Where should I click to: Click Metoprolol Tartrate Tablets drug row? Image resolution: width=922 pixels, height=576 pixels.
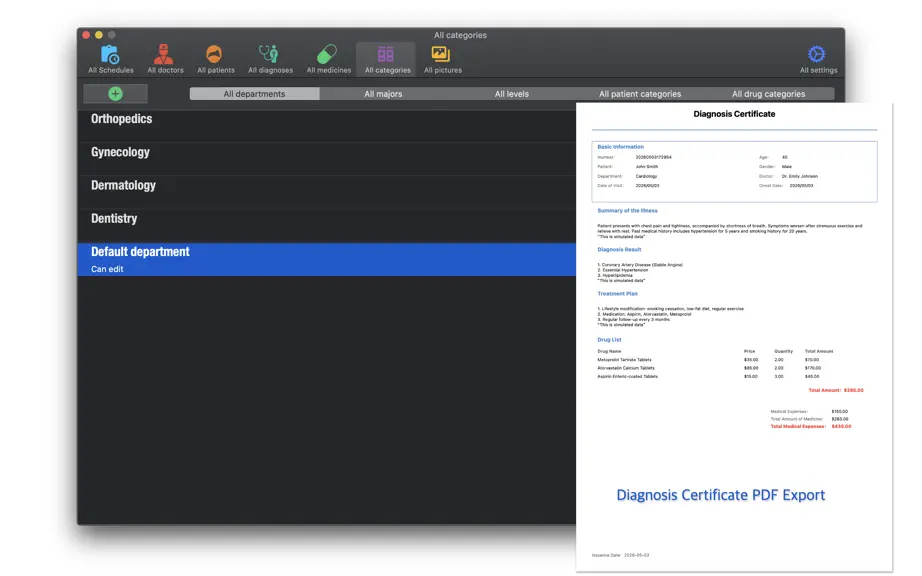pyautogui.click(x=709, y=360)
